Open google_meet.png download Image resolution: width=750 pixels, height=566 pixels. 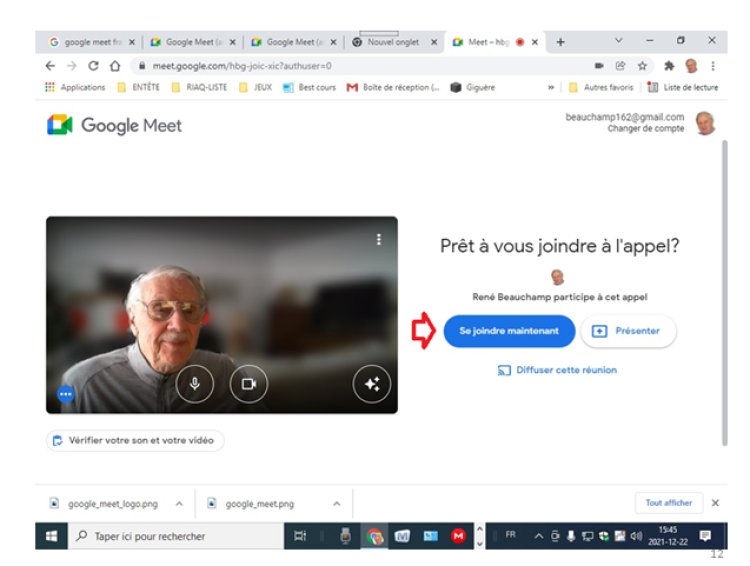coord(251,503)
